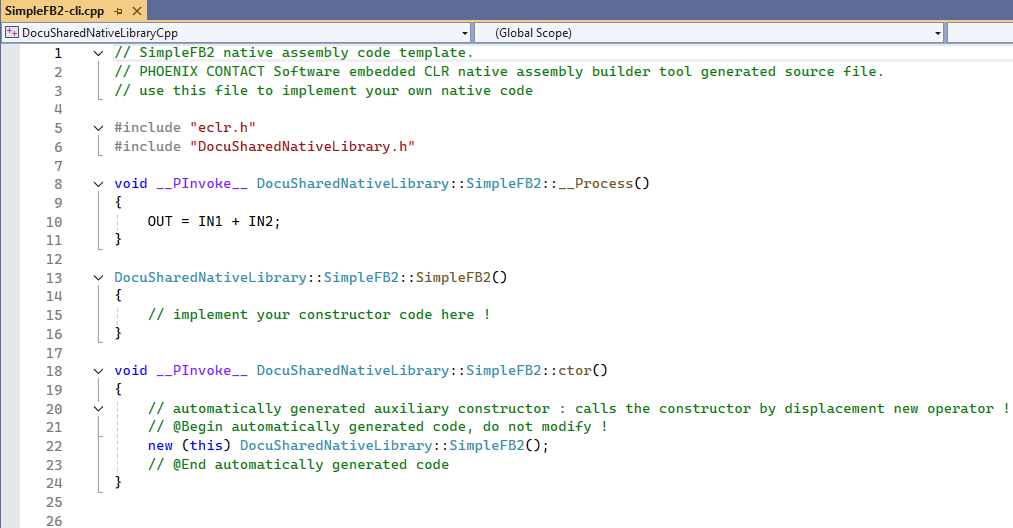Click the __Process function name on line 8
The height and width of the screenshot is (528, 1013).
click(604, 184)
